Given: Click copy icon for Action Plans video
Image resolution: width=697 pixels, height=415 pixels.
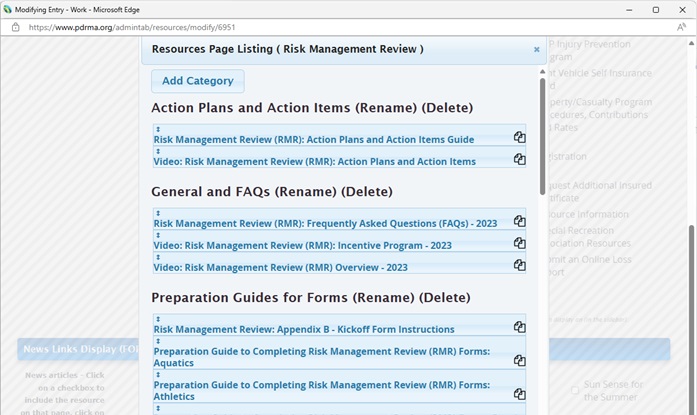Looking at the screenshot, I should click(519, 159).
